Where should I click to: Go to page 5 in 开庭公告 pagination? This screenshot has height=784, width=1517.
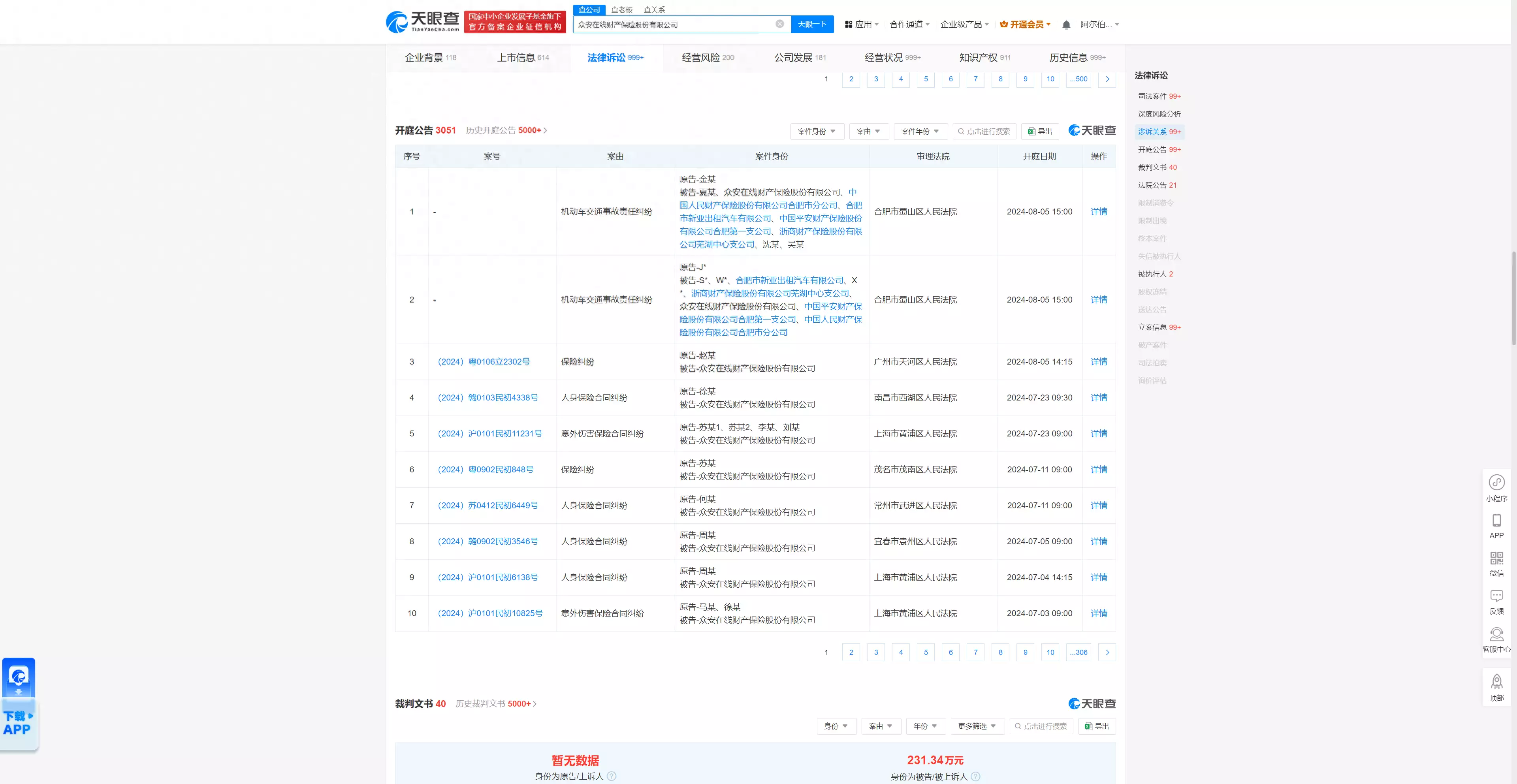[926, 652]
